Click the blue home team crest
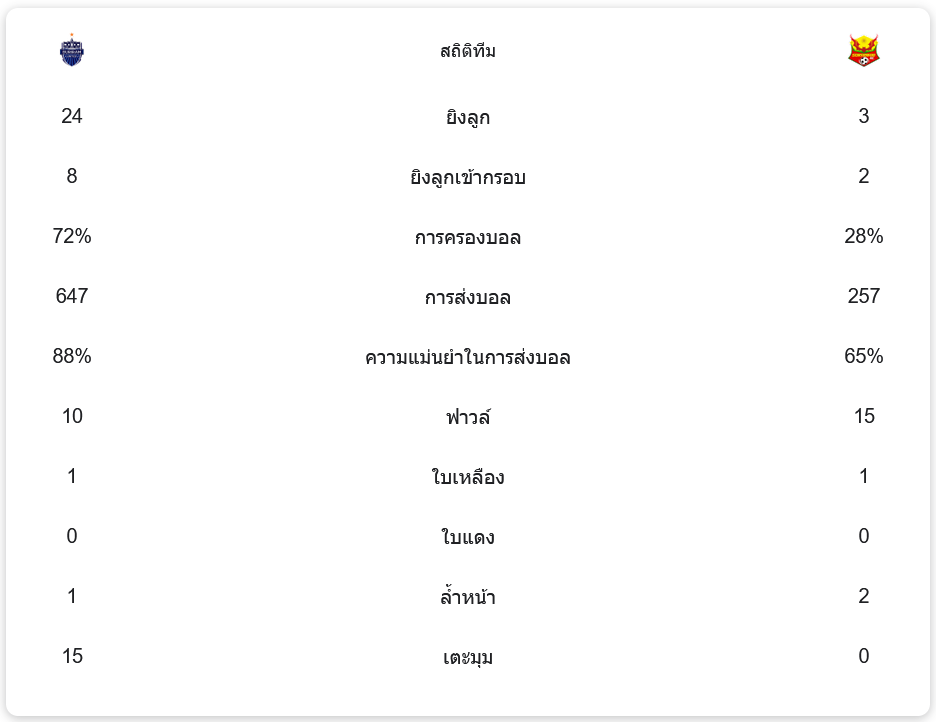936x722 pixels. pyautogui.click(x=72, y=50)
